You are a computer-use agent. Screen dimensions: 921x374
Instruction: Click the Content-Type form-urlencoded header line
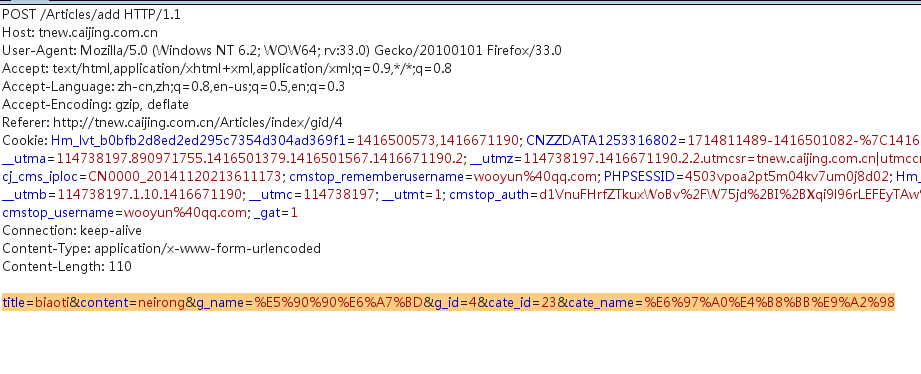tap(162, 248)
